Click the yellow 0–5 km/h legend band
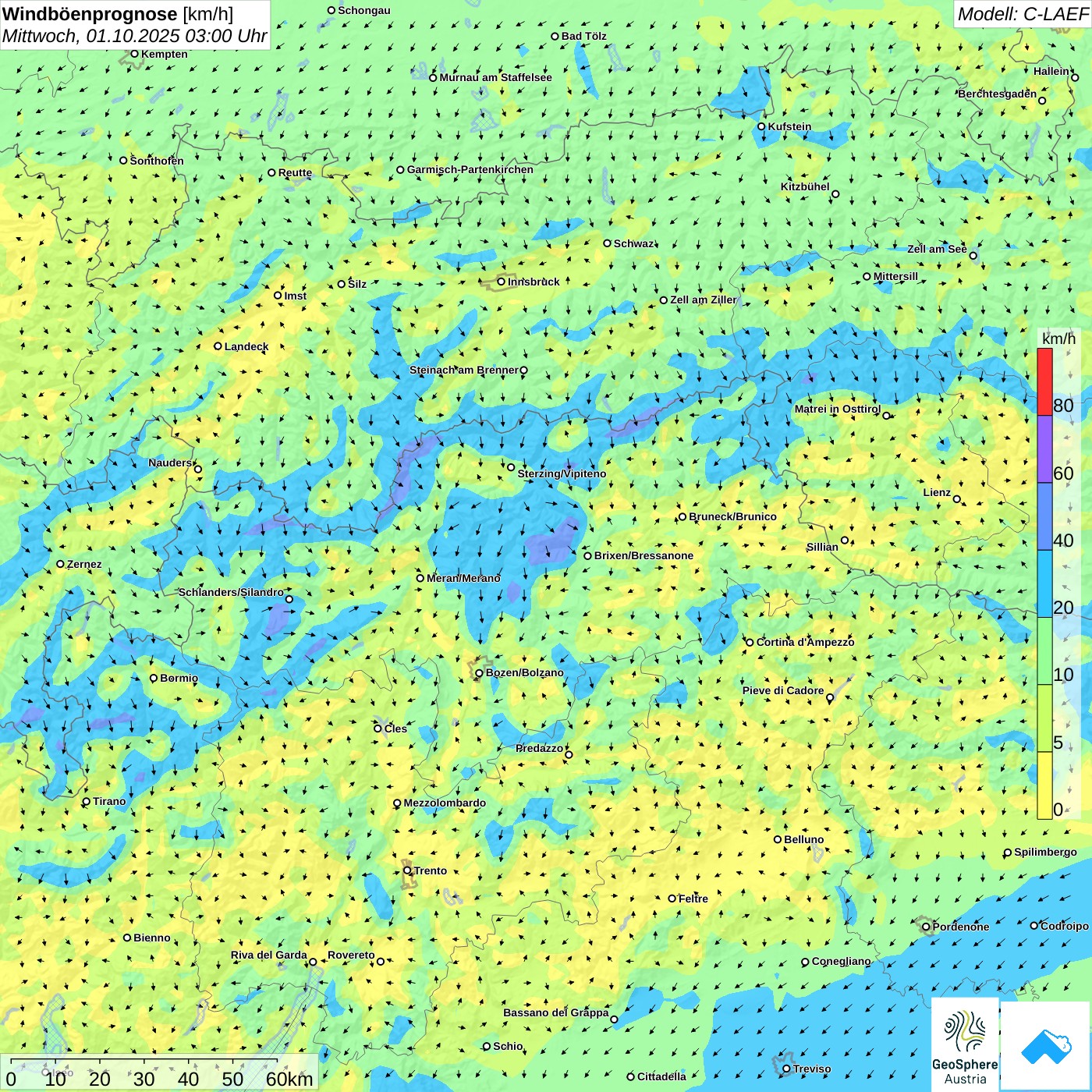 tap(1044, 785)
